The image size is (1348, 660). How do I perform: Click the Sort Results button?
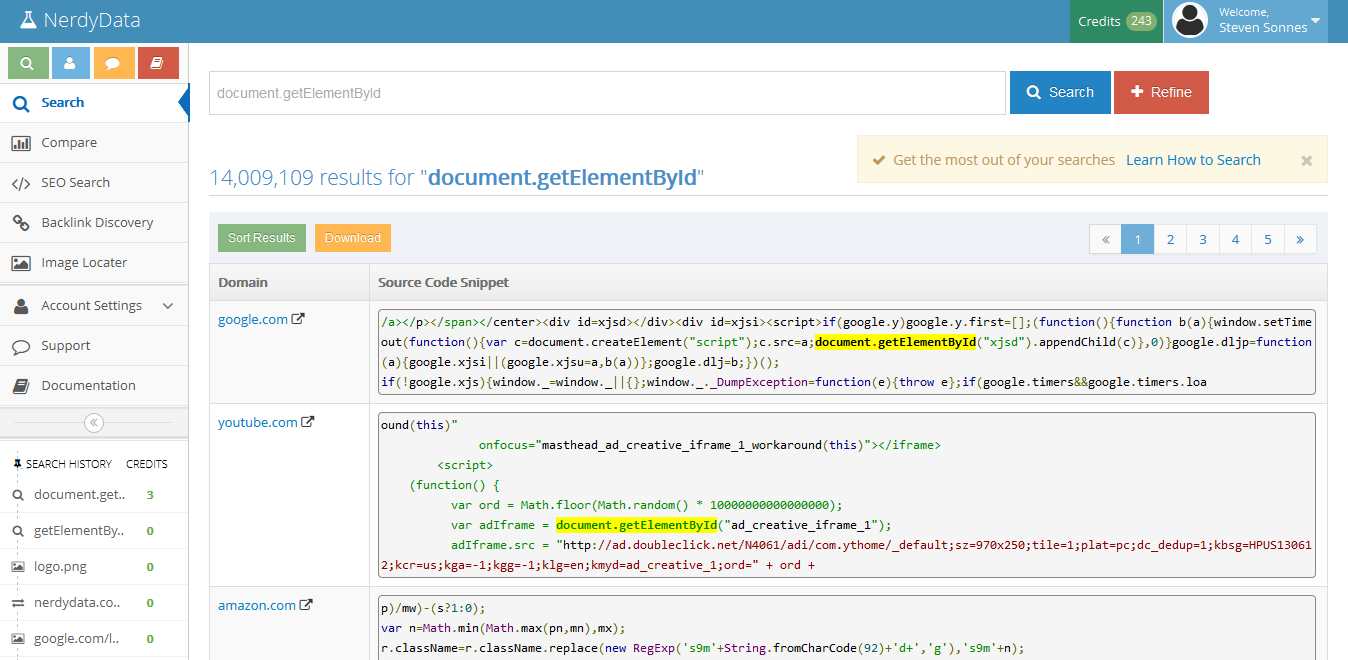point(262,238)
